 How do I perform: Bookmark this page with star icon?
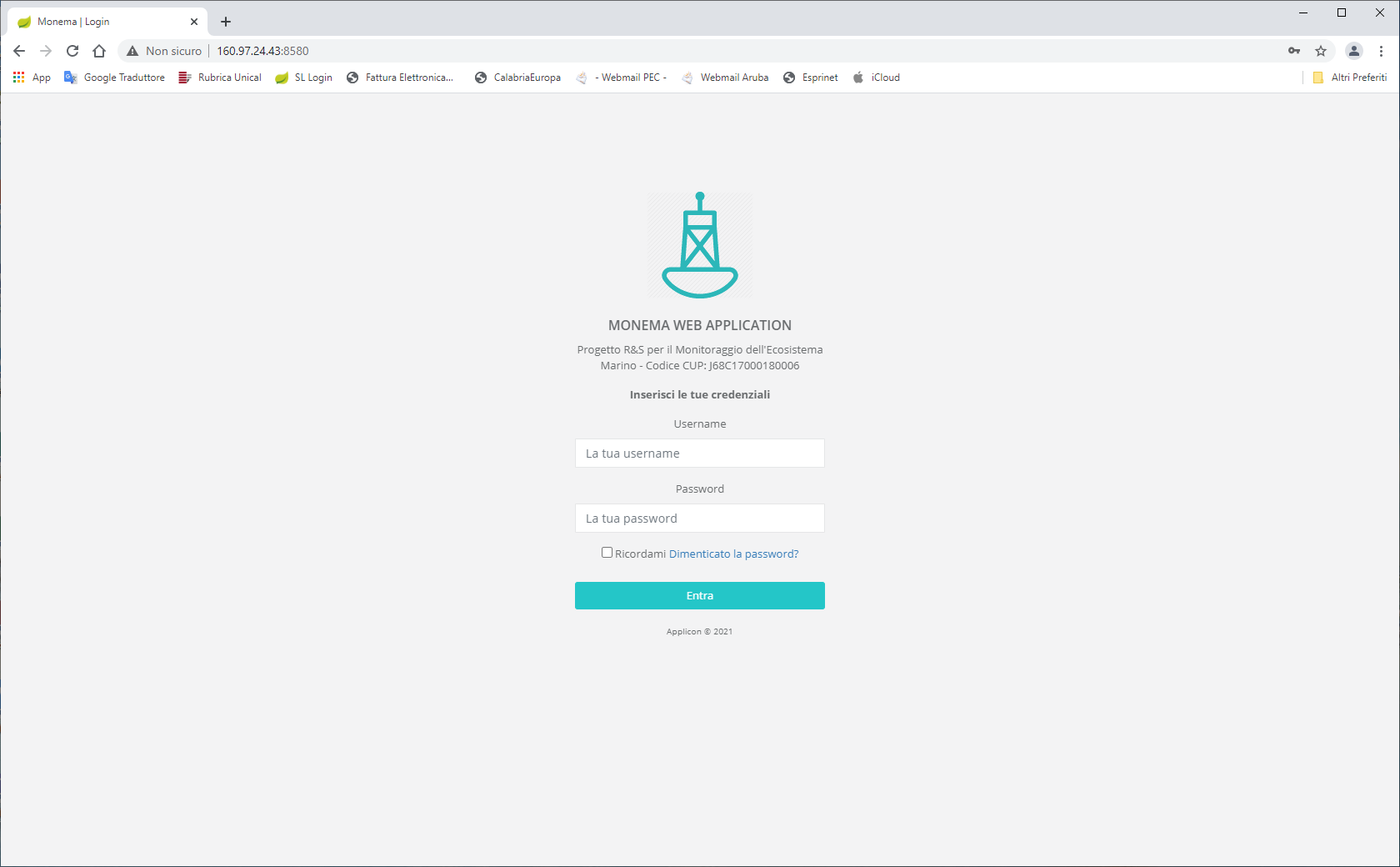tap(1321, 51)
